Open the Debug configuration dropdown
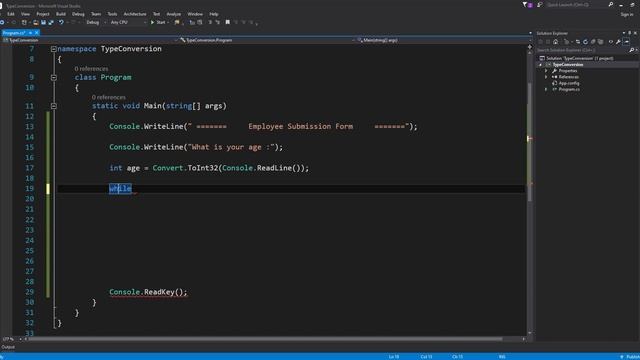This screenshot has height=360, width=640. pyautogui.click(x=96, y=22)
